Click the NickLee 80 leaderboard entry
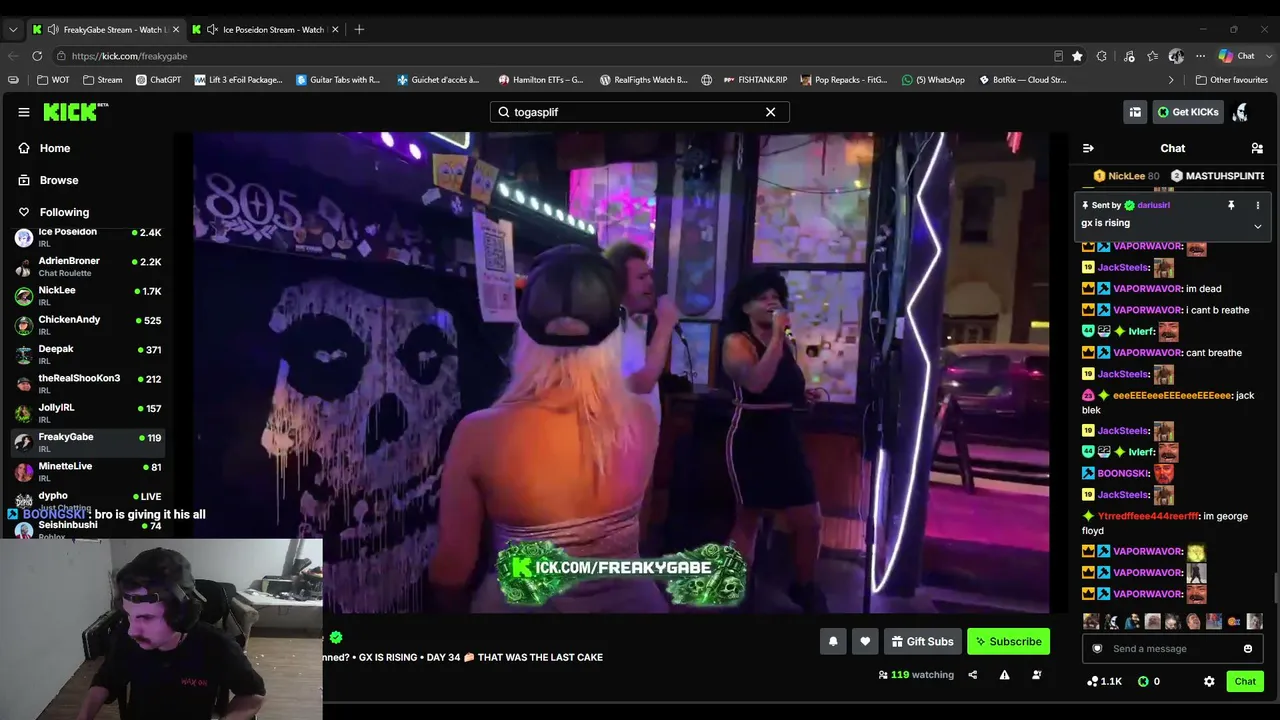This screenshot has width=1280, height=720. pyautogui.click(x=1126, y=176)
